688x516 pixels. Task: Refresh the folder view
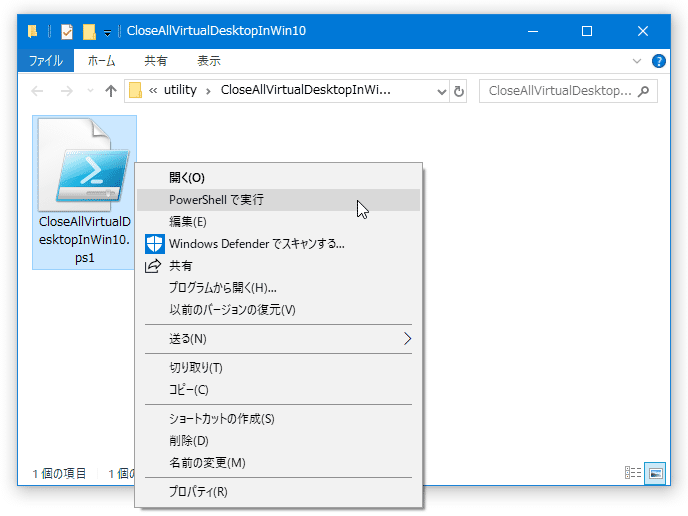click(459, 91)
